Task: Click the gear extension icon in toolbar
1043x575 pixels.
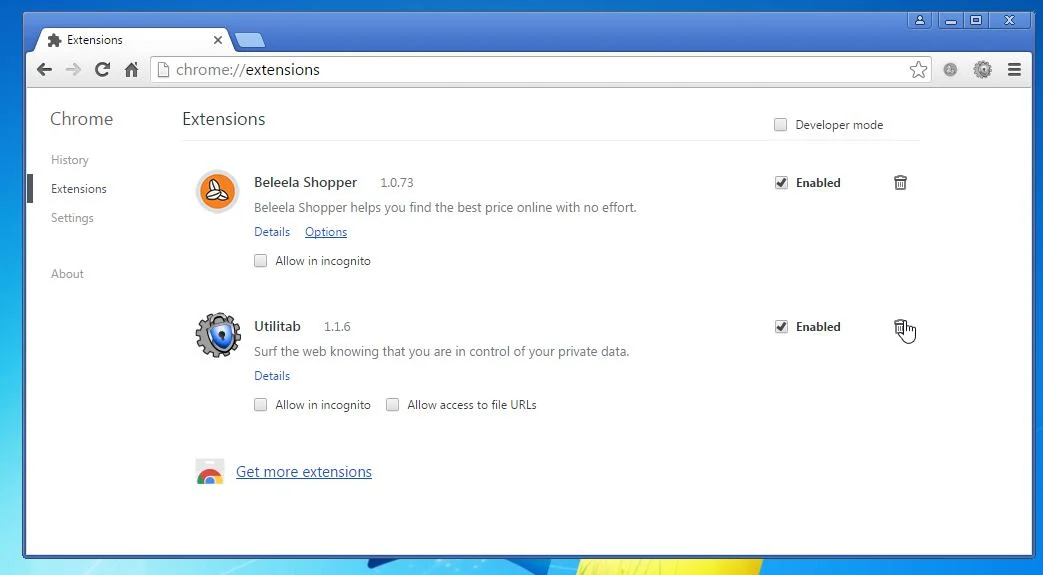Action: pyautogui.click(x=982, y=69)
